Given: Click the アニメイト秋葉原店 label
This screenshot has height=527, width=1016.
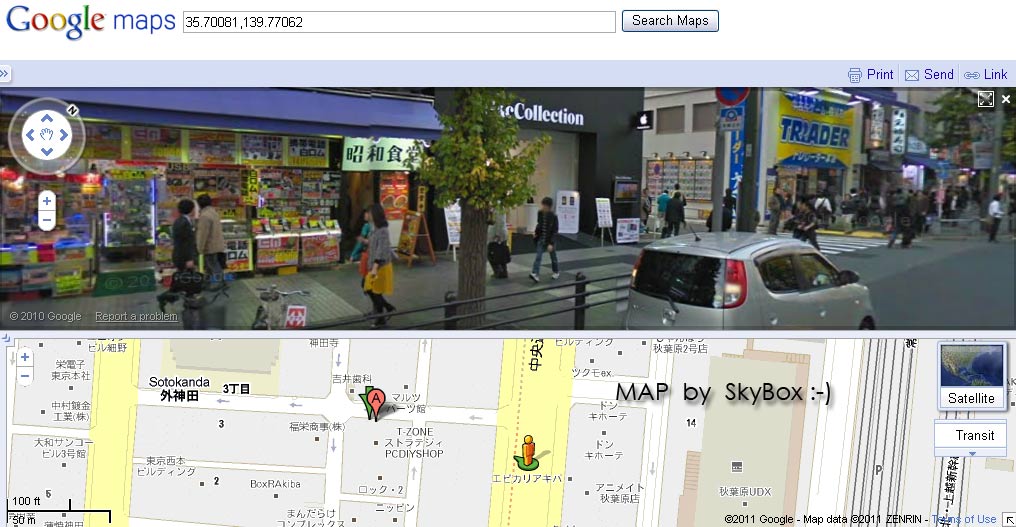Looking at the screenshot, I should click(619, 493).
